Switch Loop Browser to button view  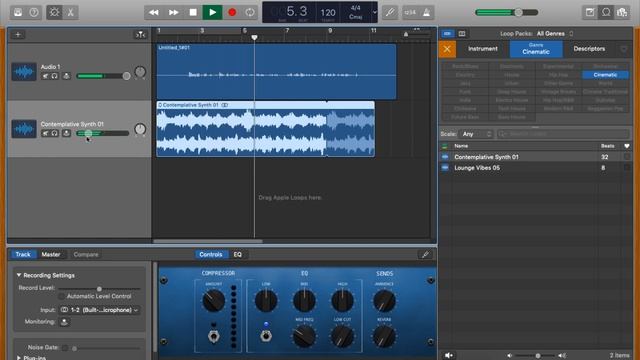448,33
